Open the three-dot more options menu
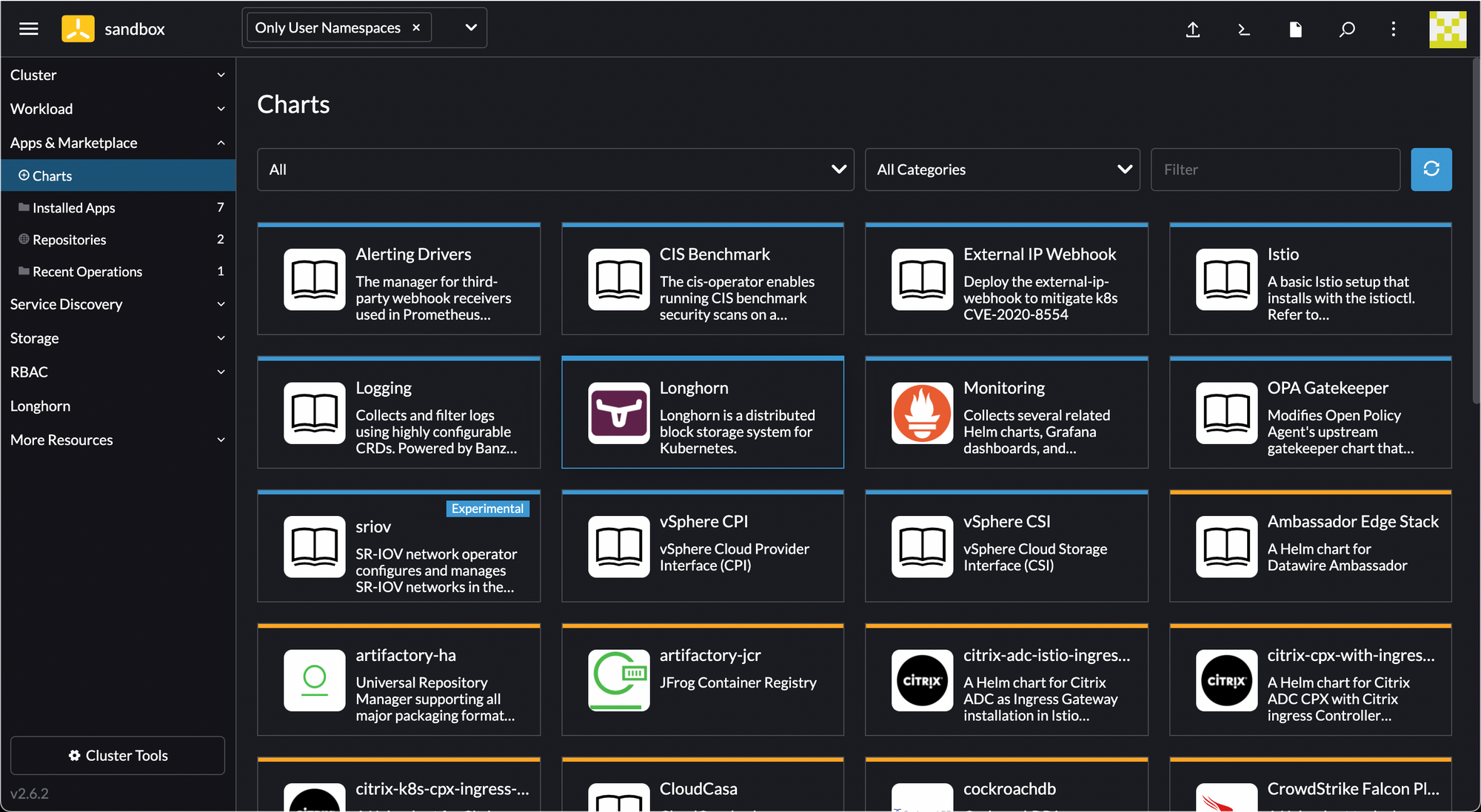 (1393, 30)
